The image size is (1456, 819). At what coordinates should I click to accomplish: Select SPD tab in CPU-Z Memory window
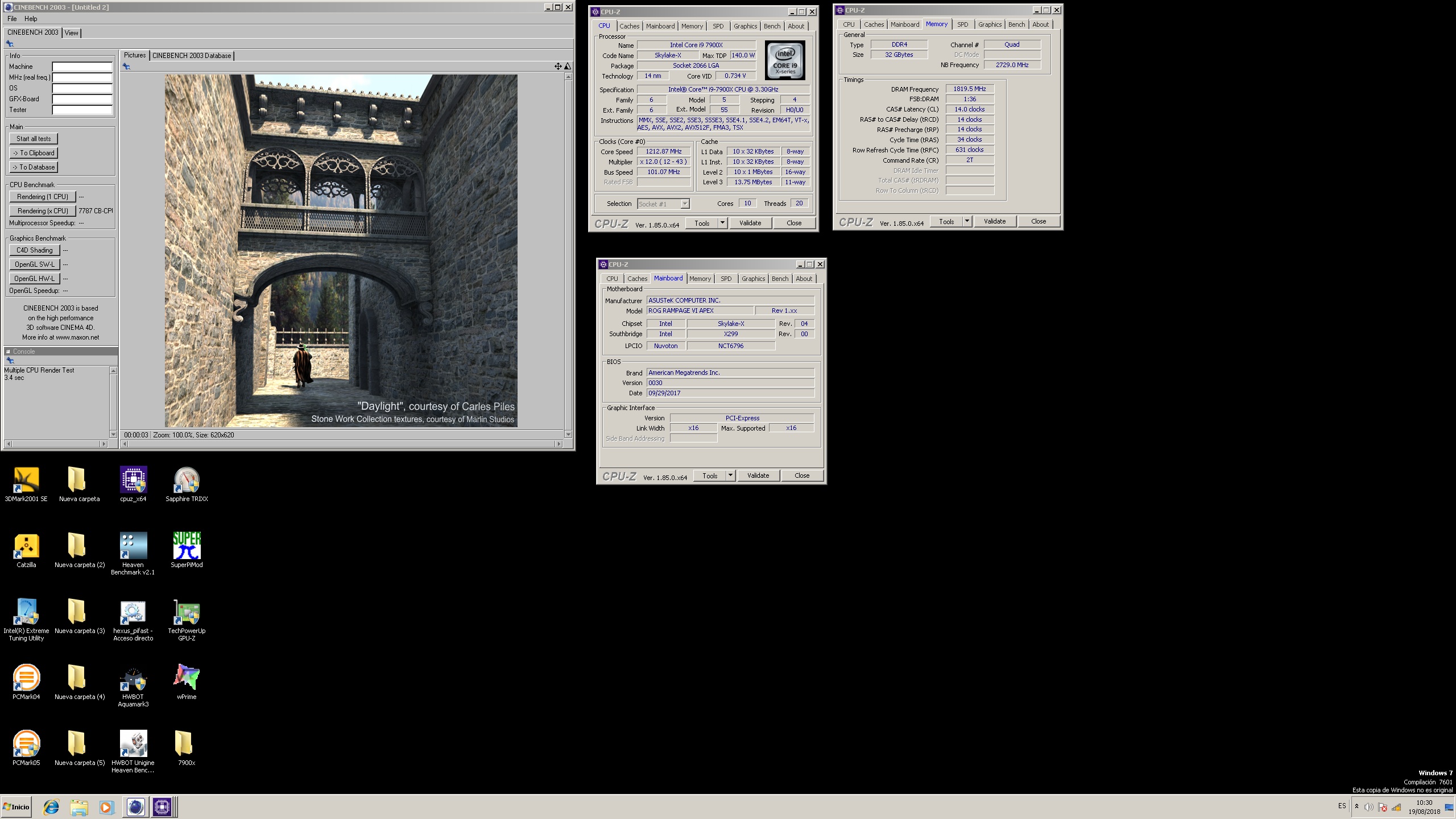(962, 24)
